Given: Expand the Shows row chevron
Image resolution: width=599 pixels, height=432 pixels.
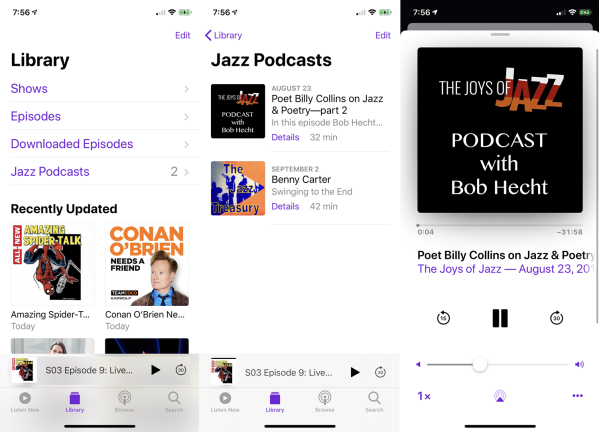Looking at the screenshot, I should [186, 89].
